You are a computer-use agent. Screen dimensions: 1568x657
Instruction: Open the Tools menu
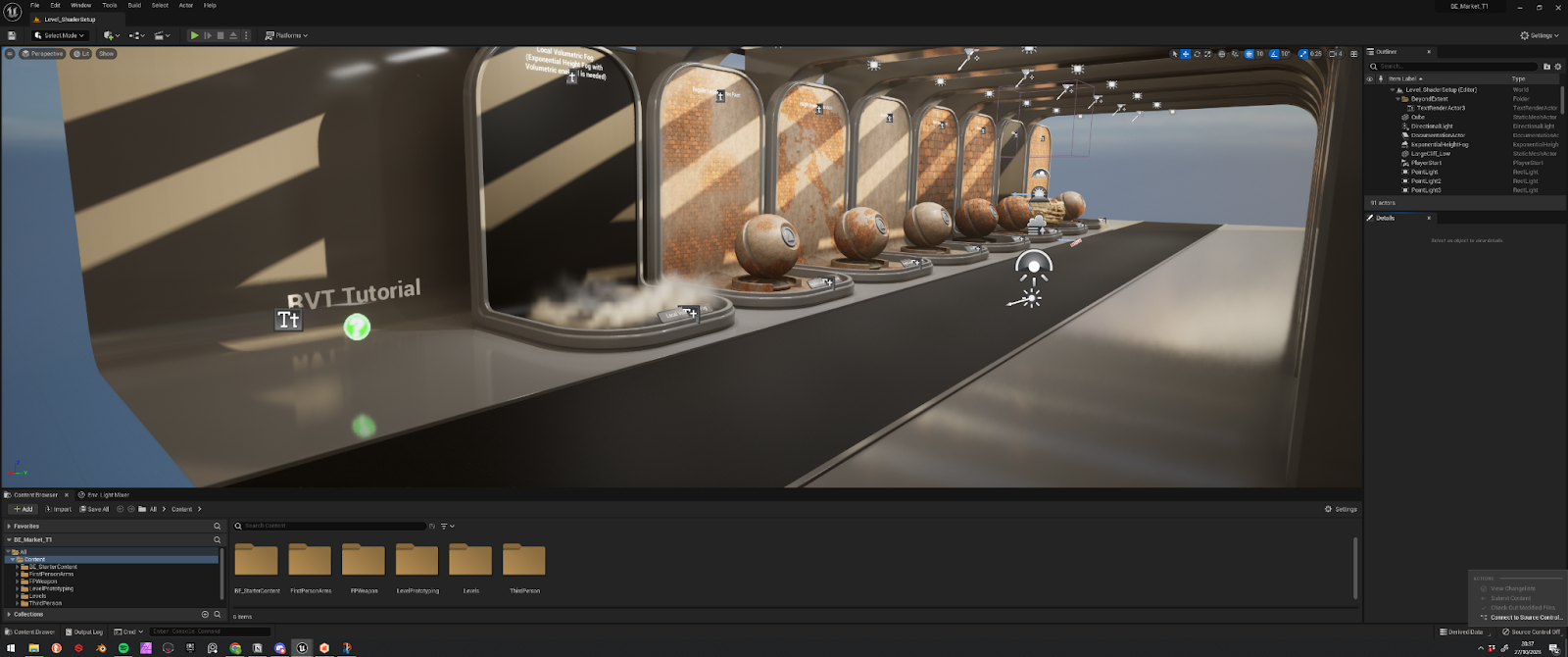110,5
